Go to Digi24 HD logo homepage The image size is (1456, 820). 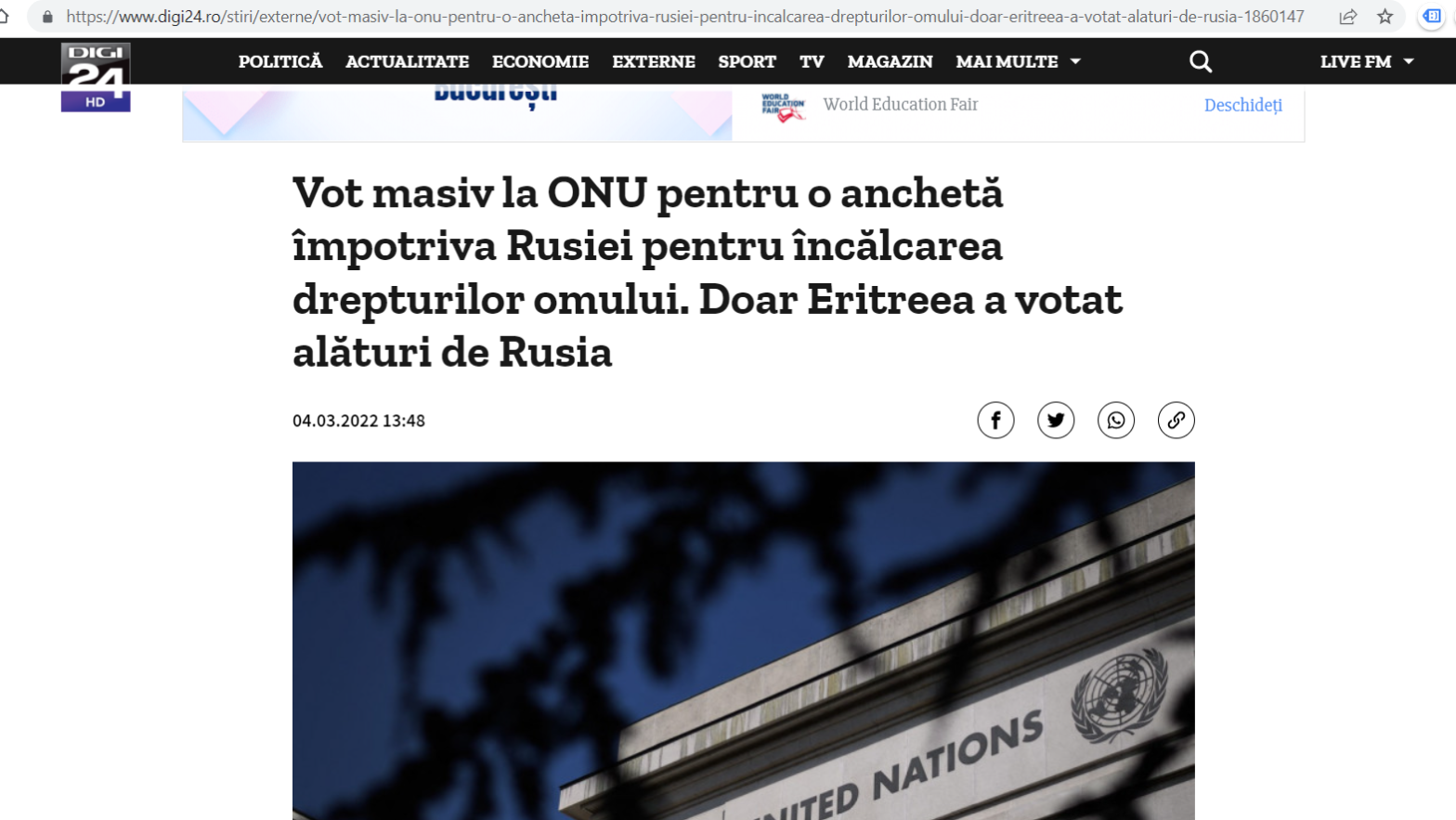(x=96, y=77)
